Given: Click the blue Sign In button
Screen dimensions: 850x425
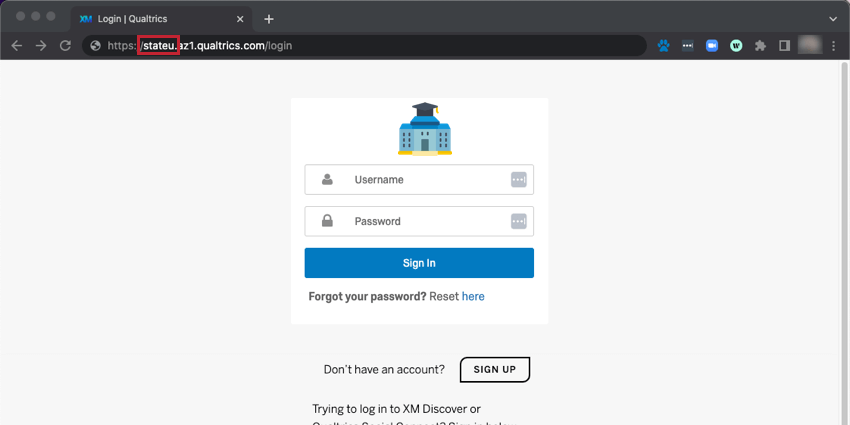Looking at the screenshot, I should pos(419,263).
